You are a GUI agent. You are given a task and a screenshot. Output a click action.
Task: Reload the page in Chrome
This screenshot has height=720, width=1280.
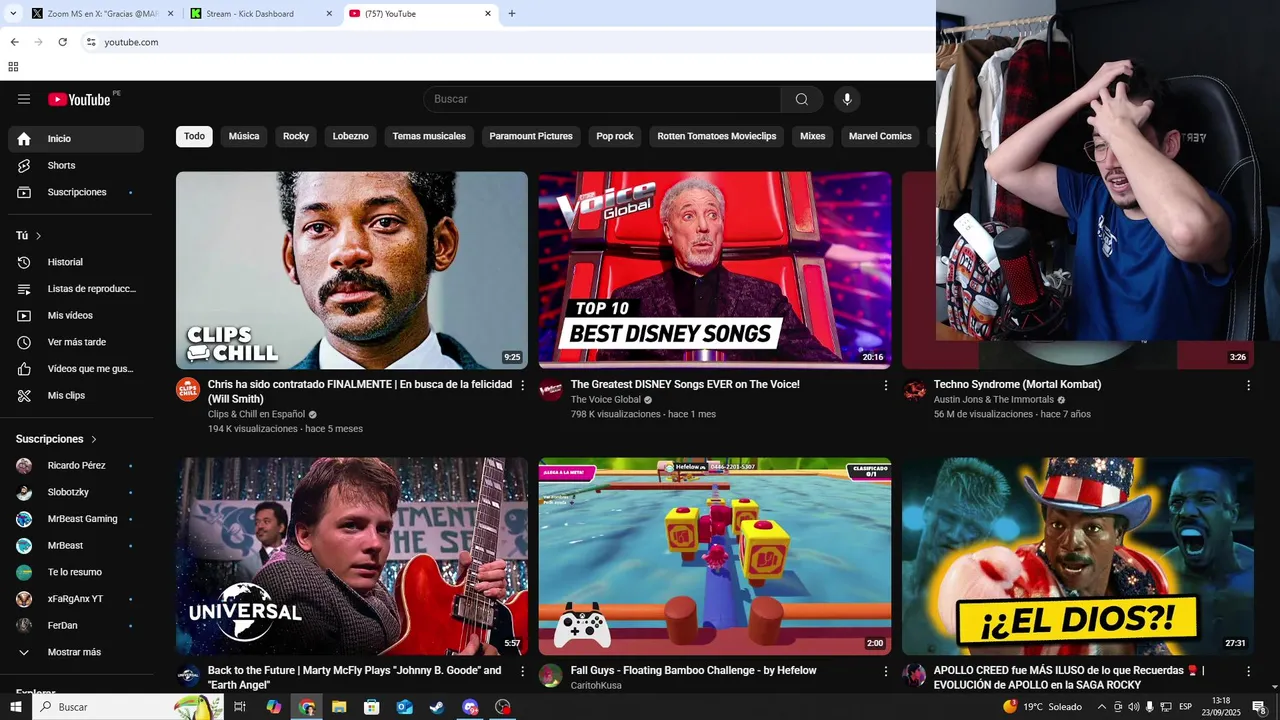[62, 42]
